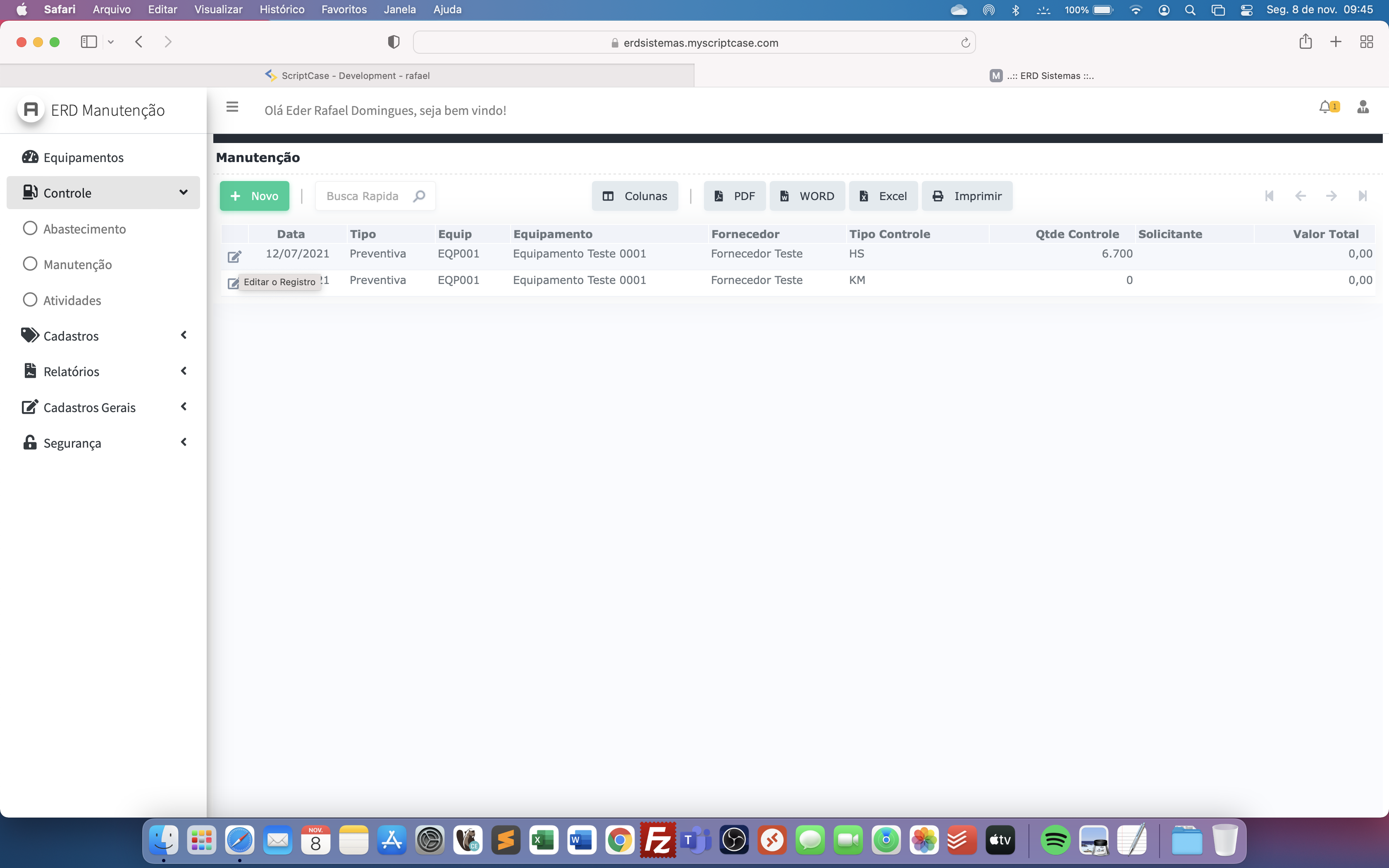Click the Colunas button
The image size is (1389, 868).
(x=635, y=196)
